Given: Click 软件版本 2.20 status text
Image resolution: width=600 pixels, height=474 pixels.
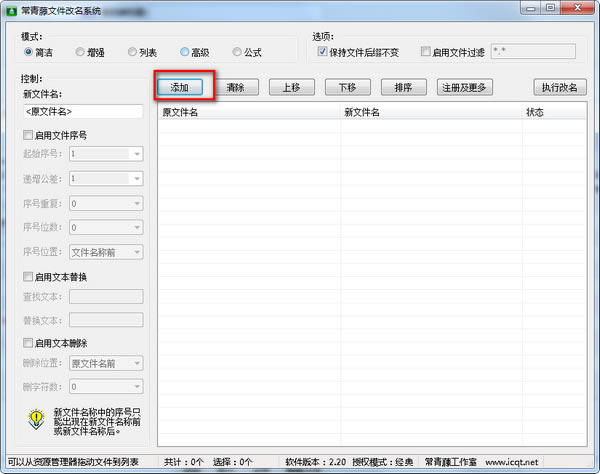Looking at the screenshot, I should coord(316,462).
